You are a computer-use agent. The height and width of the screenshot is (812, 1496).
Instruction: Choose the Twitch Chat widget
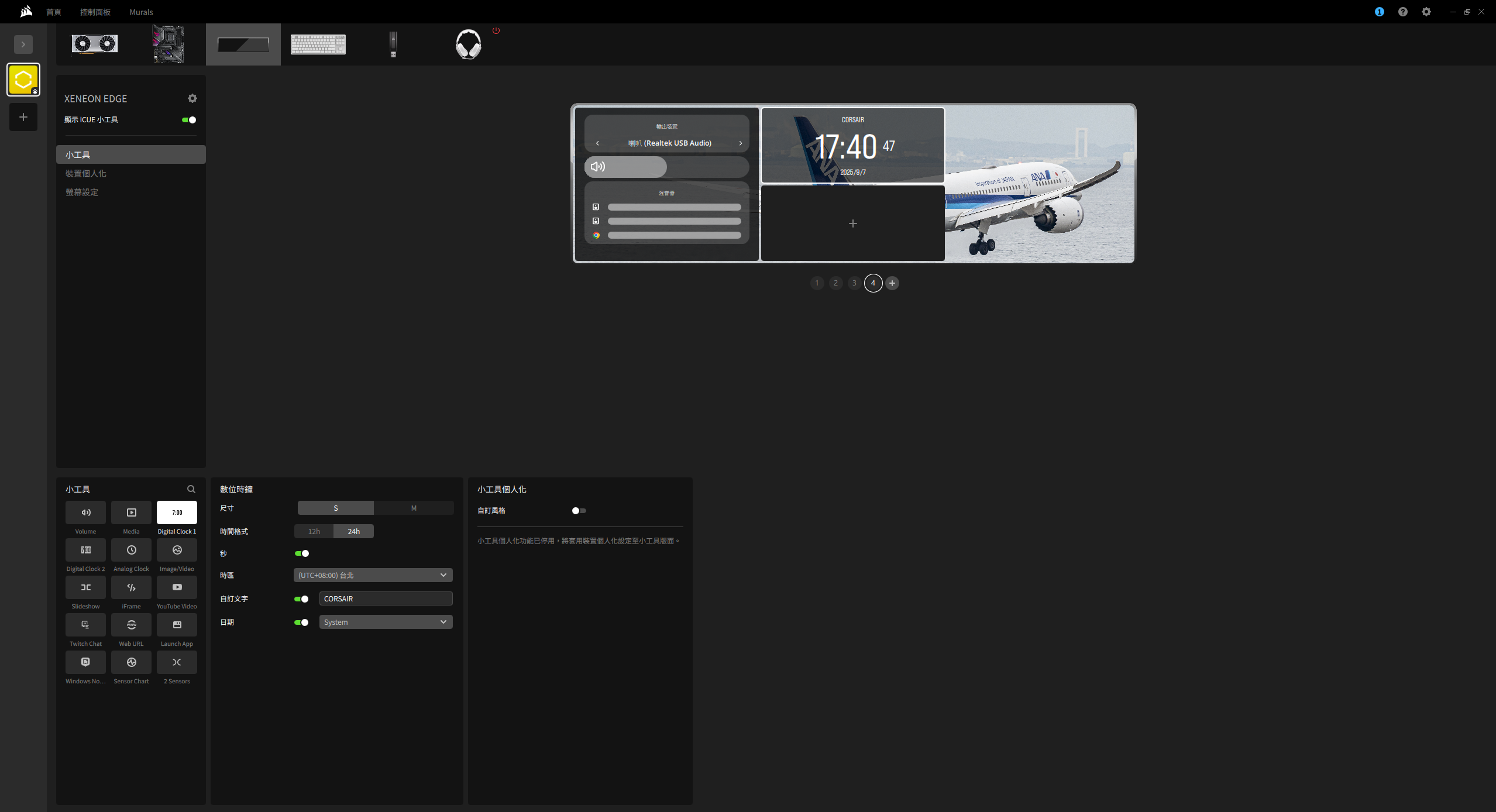tap(85, 625)
